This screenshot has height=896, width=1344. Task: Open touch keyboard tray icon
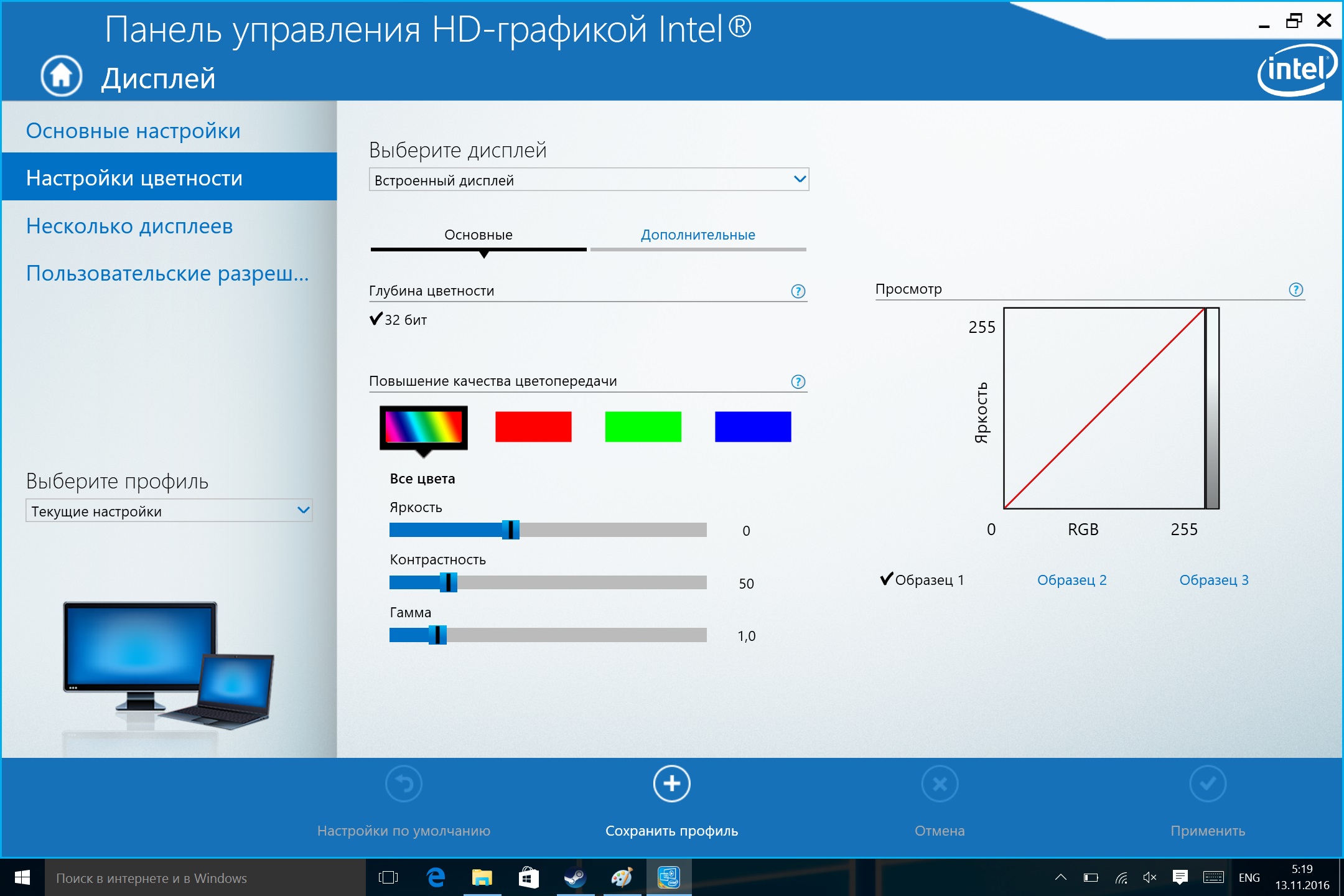click(x=1213, y=877)
